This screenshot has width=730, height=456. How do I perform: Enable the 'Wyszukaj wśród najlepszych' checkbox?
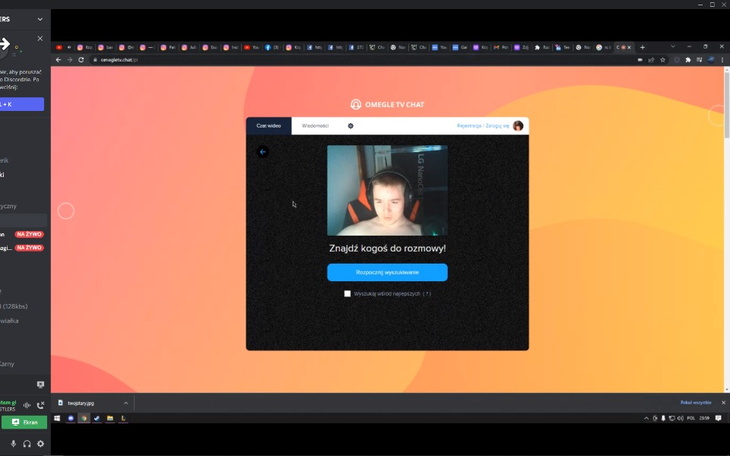tap(347, 294)
